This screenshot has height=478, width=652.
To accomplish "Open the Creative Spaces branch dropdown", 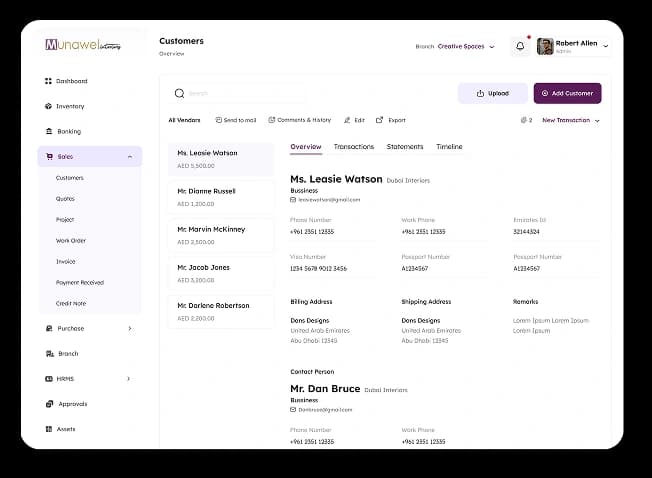I will [466, 47].
